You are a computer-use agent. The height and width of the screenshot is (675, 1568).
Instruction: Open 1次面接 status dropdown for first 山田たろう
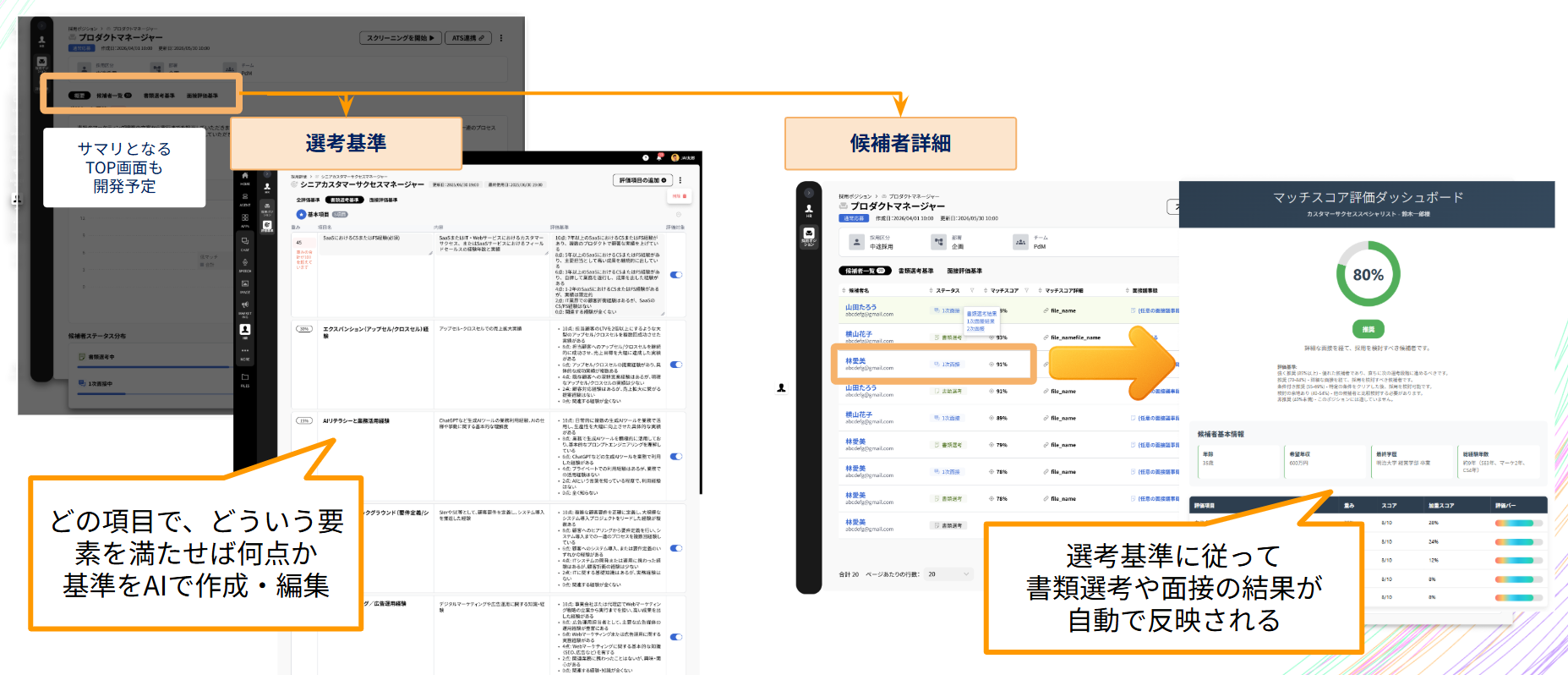click(x=948, y=310)
